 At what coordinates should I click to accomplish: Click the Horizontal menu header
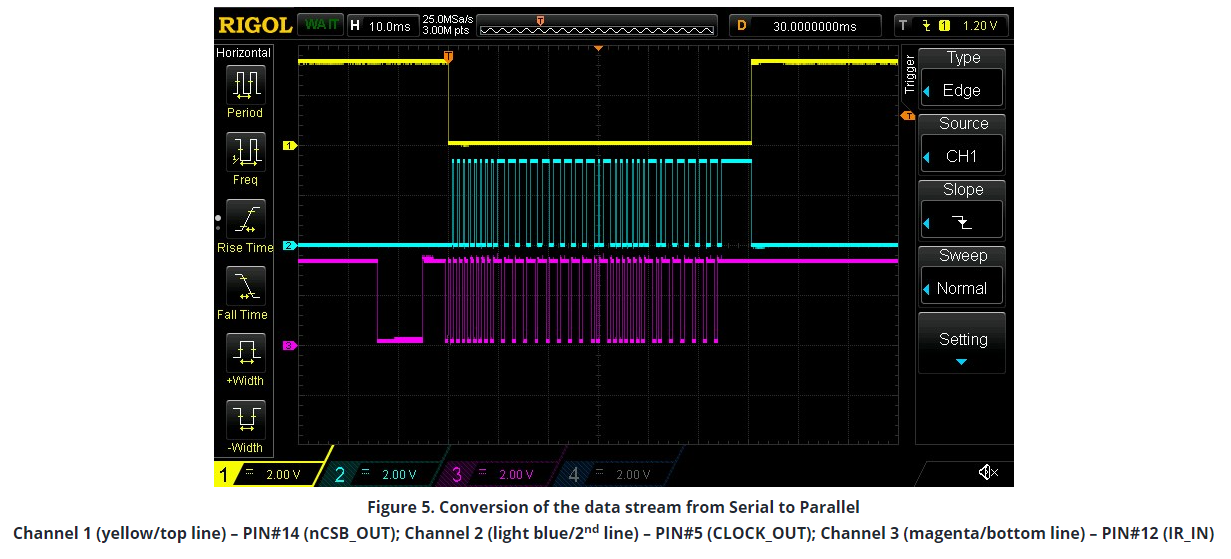pyautogui.click(x=244, y=52)
